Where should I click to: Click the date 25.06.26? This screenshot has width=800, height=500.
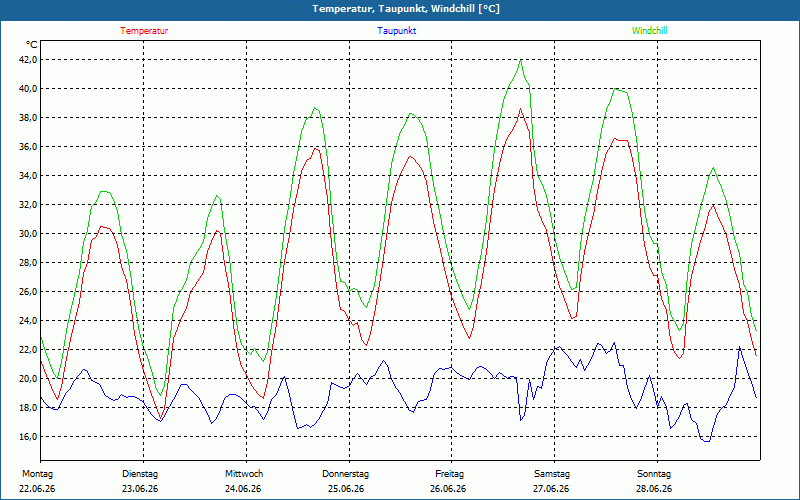coord(346,489)
